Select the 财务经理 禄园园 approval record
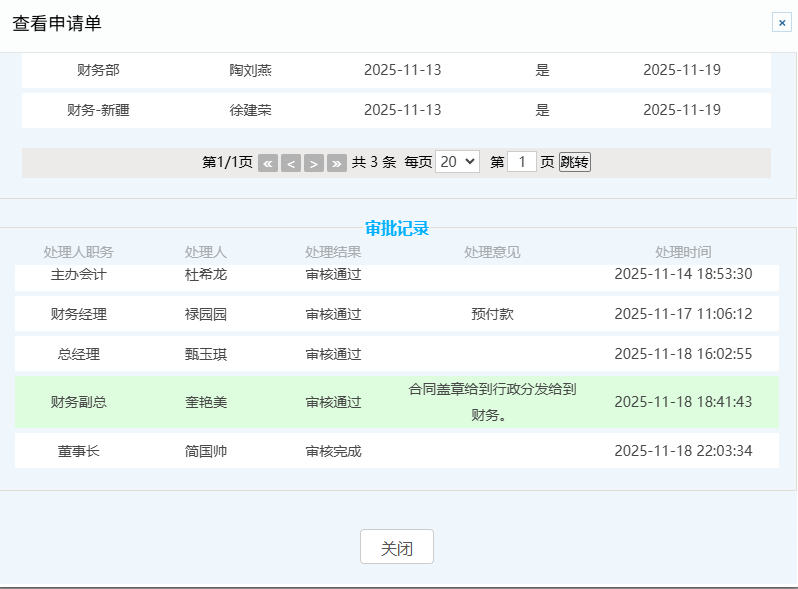Viewport: 798px width, 589px height. click(x=396, y=314)
